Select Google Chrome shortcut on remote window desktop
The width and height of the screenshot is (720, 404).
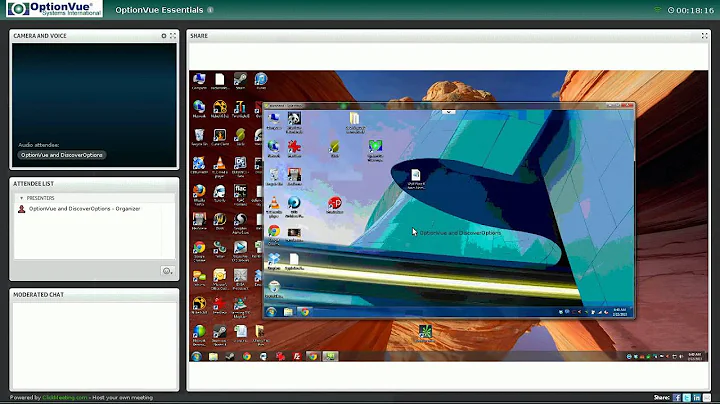(274, 234)
